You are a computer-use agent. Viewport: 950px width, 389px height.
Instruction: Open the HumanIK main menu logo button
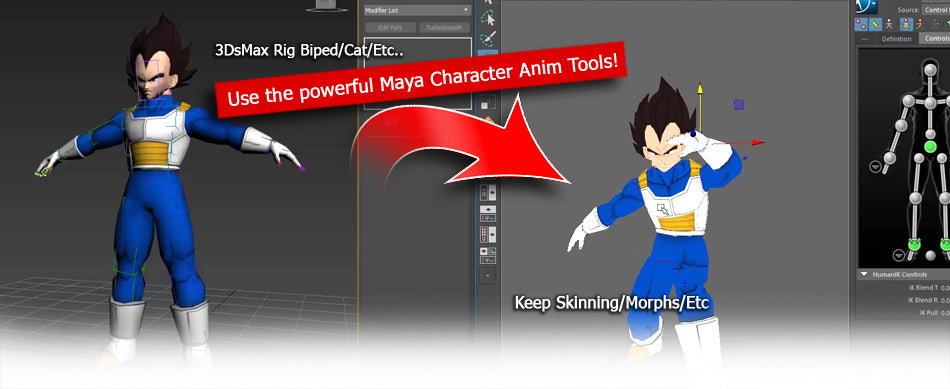[x=866, y=6]
